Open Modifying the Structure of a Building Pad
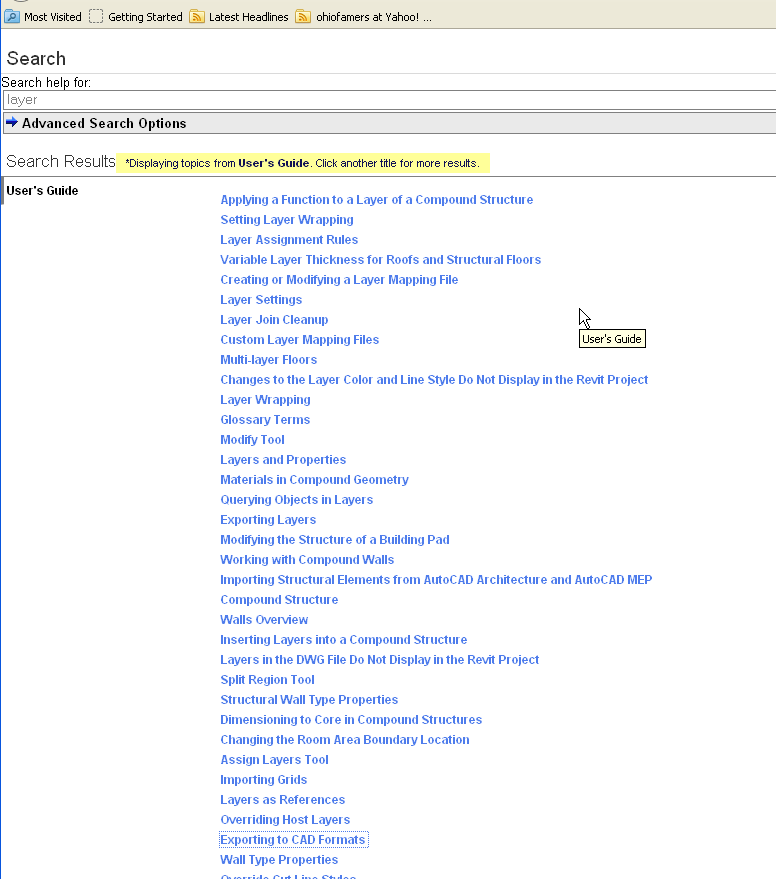Screen dimensions: 776x879 (335, 540)
